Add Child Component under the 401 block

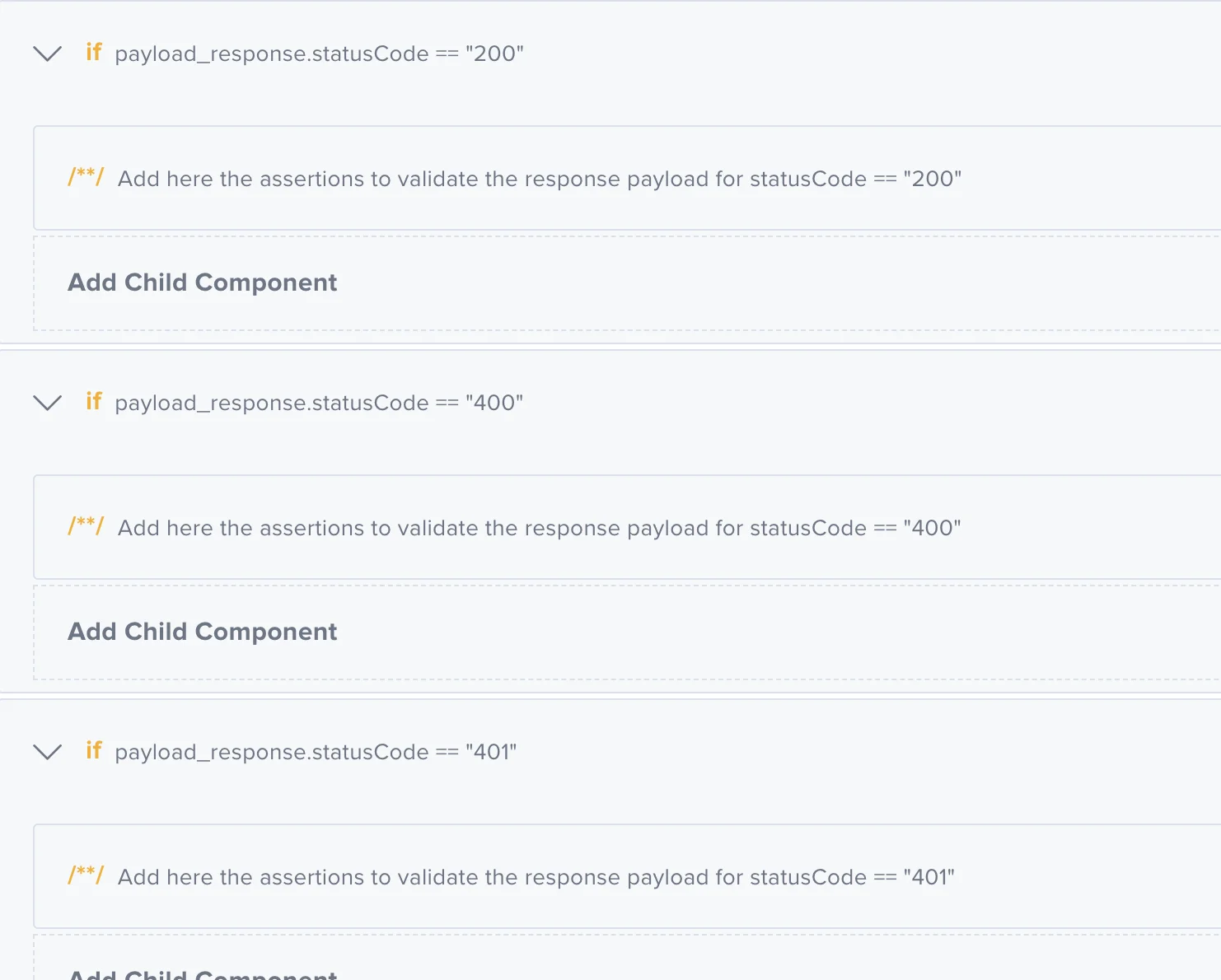(x=203, y=973)
